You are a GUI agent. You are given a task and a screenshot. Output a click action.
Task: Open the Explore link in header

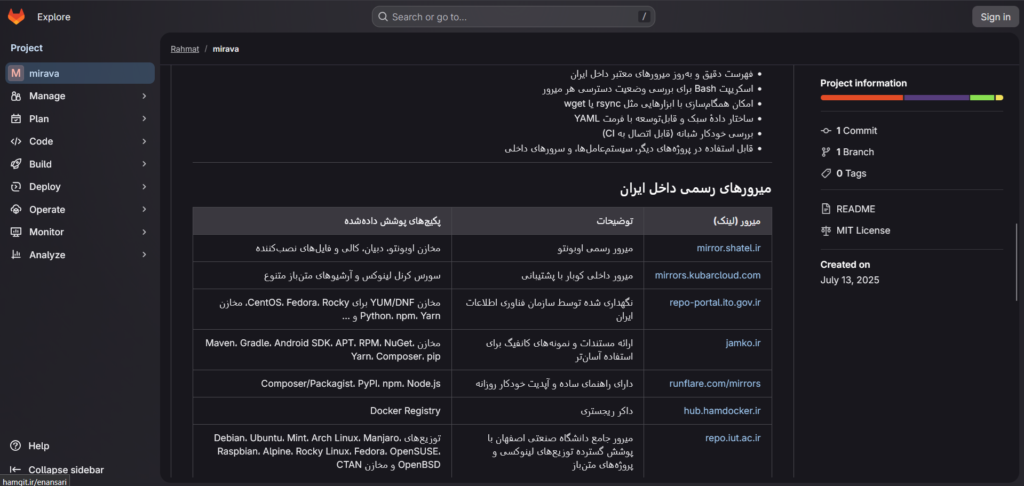point(54,17)
